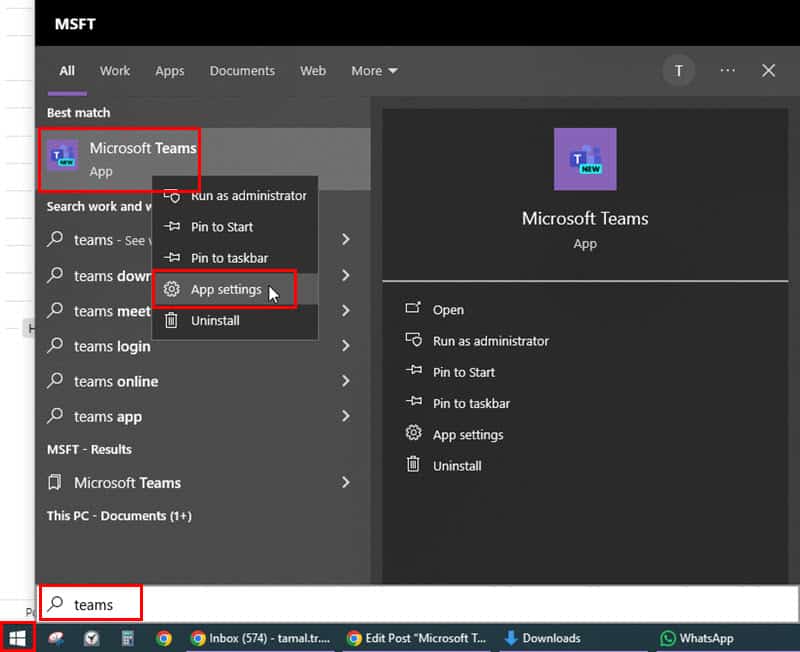The width and height of the screenshot is (800, 652).
Task: Open the pinned Chrome icon on taskbar
Action: tap(164, 638)
